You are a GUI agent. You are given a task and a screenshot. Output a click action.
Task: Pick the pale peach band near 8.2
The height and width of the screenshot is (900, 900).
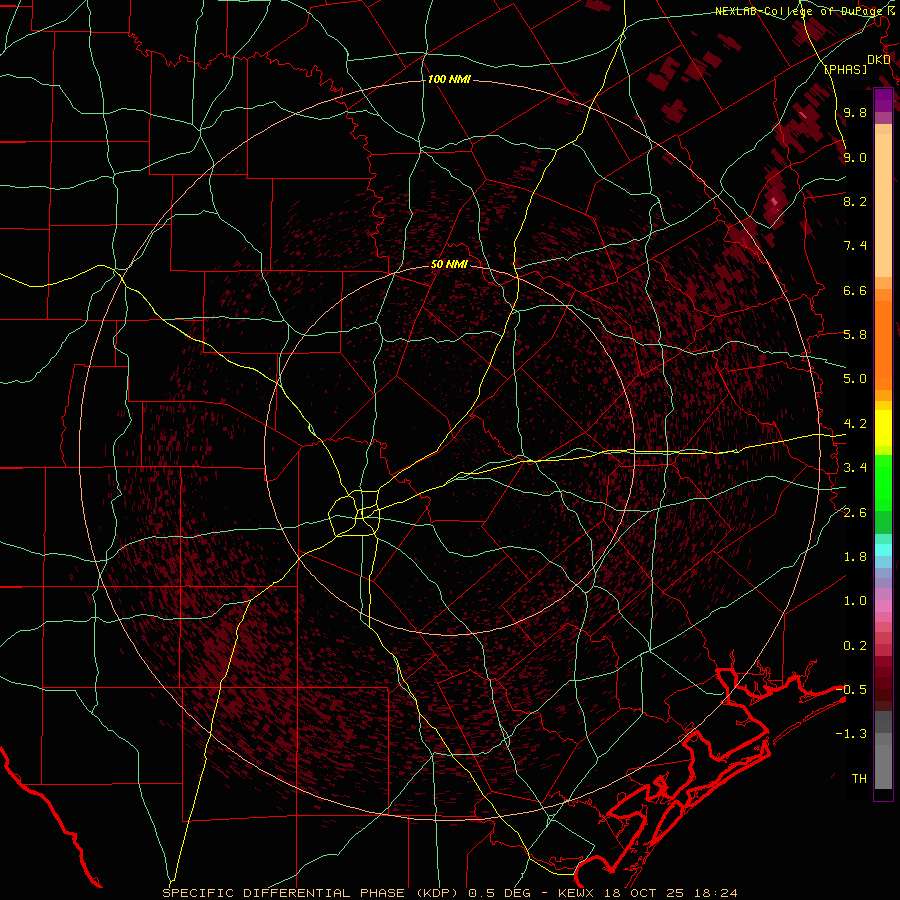883,205
